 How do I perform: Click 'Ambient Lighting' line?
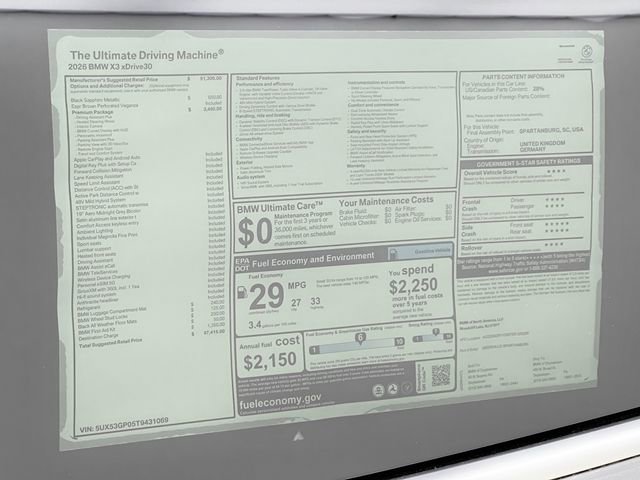95,231
